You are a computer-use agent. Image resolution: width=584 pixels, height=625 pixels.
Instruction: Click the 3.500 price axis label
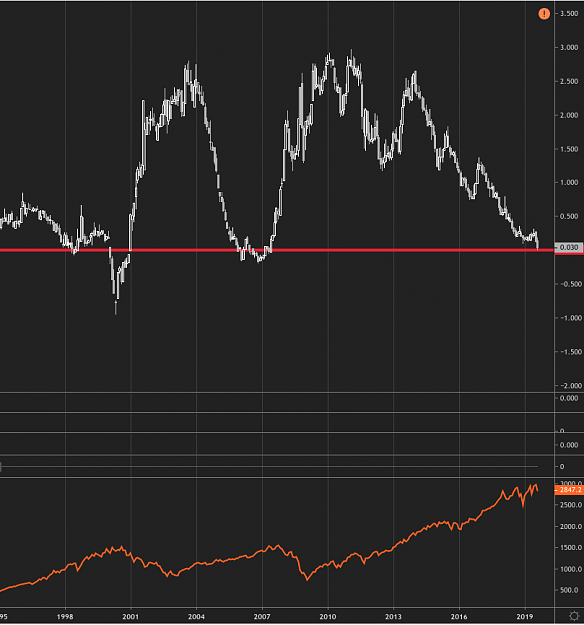pos(569,14)
